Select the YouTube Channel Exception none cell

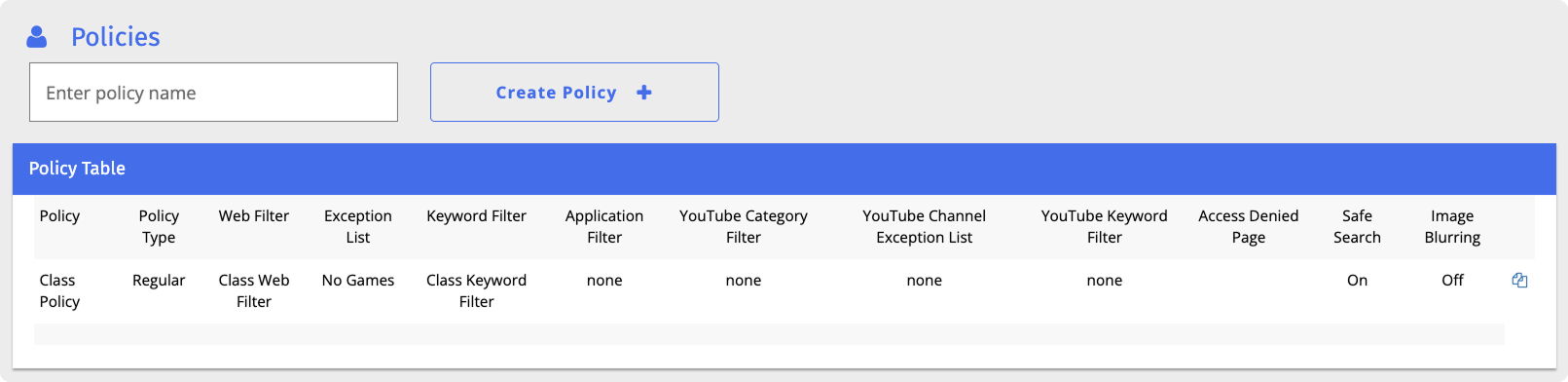click(x=924, y=281)
